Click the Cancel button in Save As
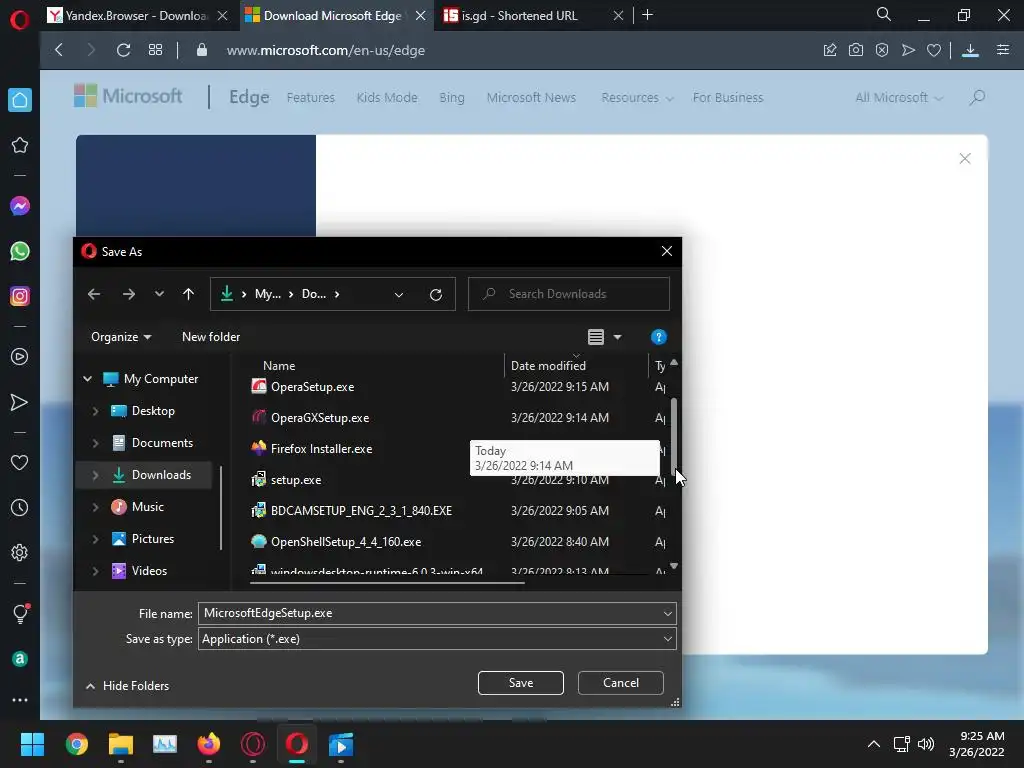This screenshot has height=768, width=1024. click(620, 682)
